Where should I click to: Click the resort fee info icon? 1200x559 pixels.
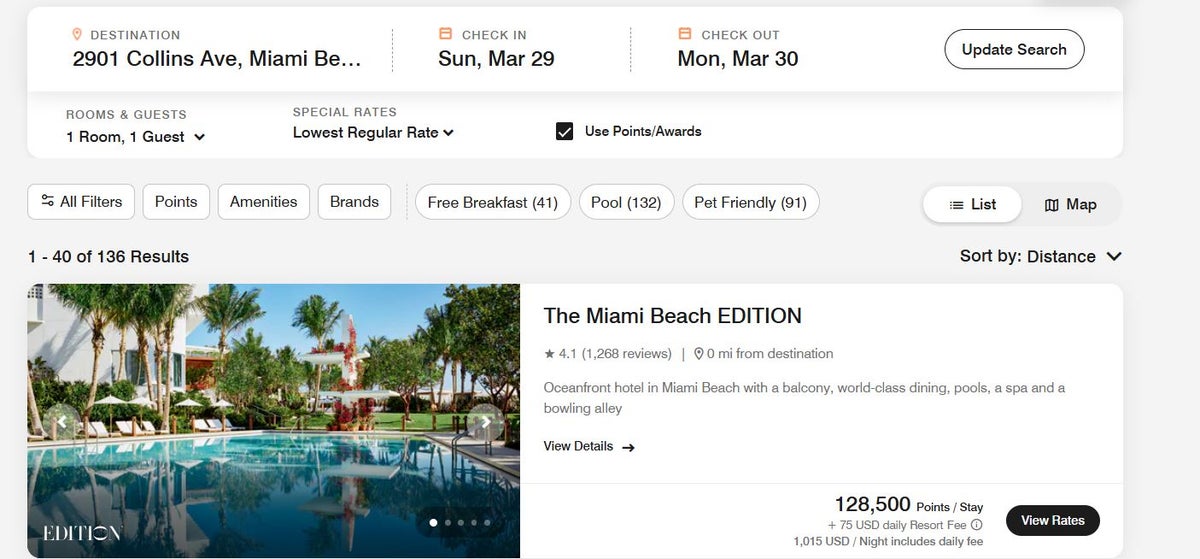tap(976, 525)
